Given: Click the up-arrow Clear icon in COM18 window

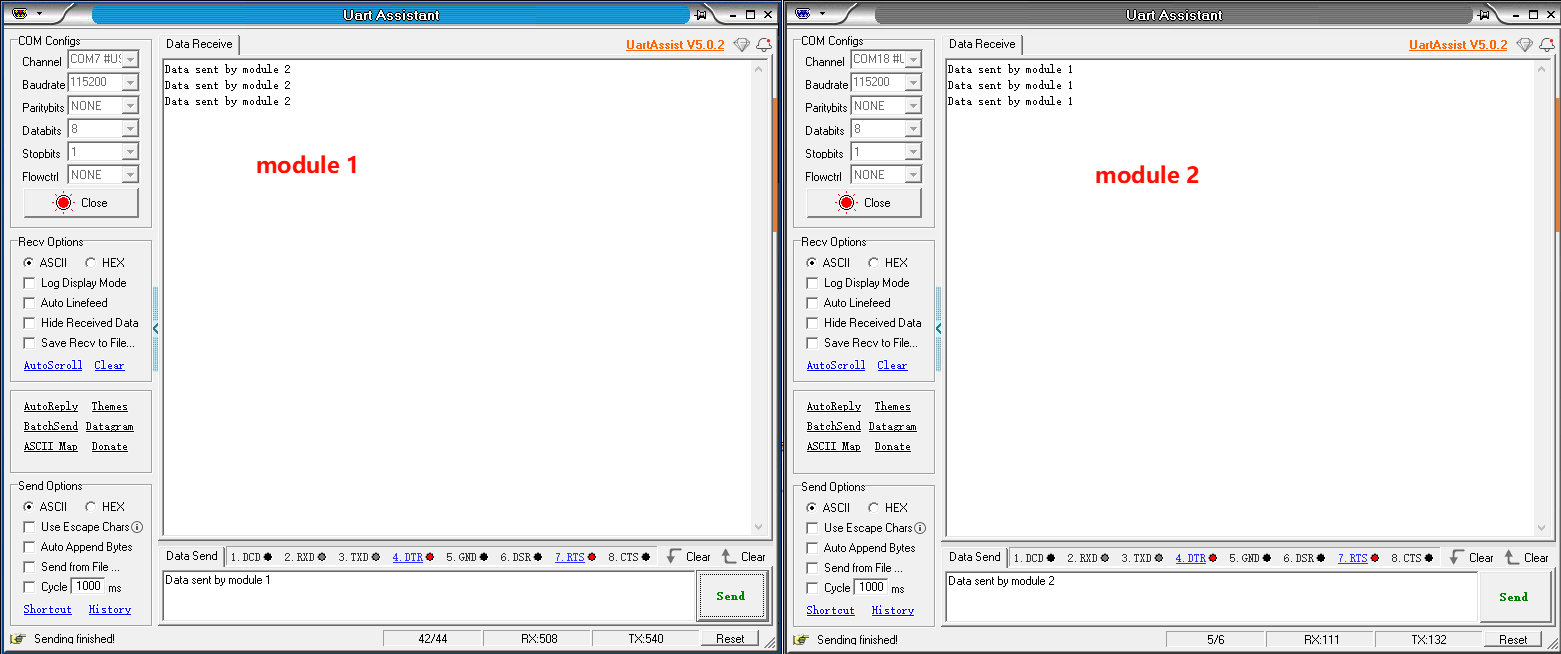Looking at the screenshot, I should click(x=1512, y=558).
